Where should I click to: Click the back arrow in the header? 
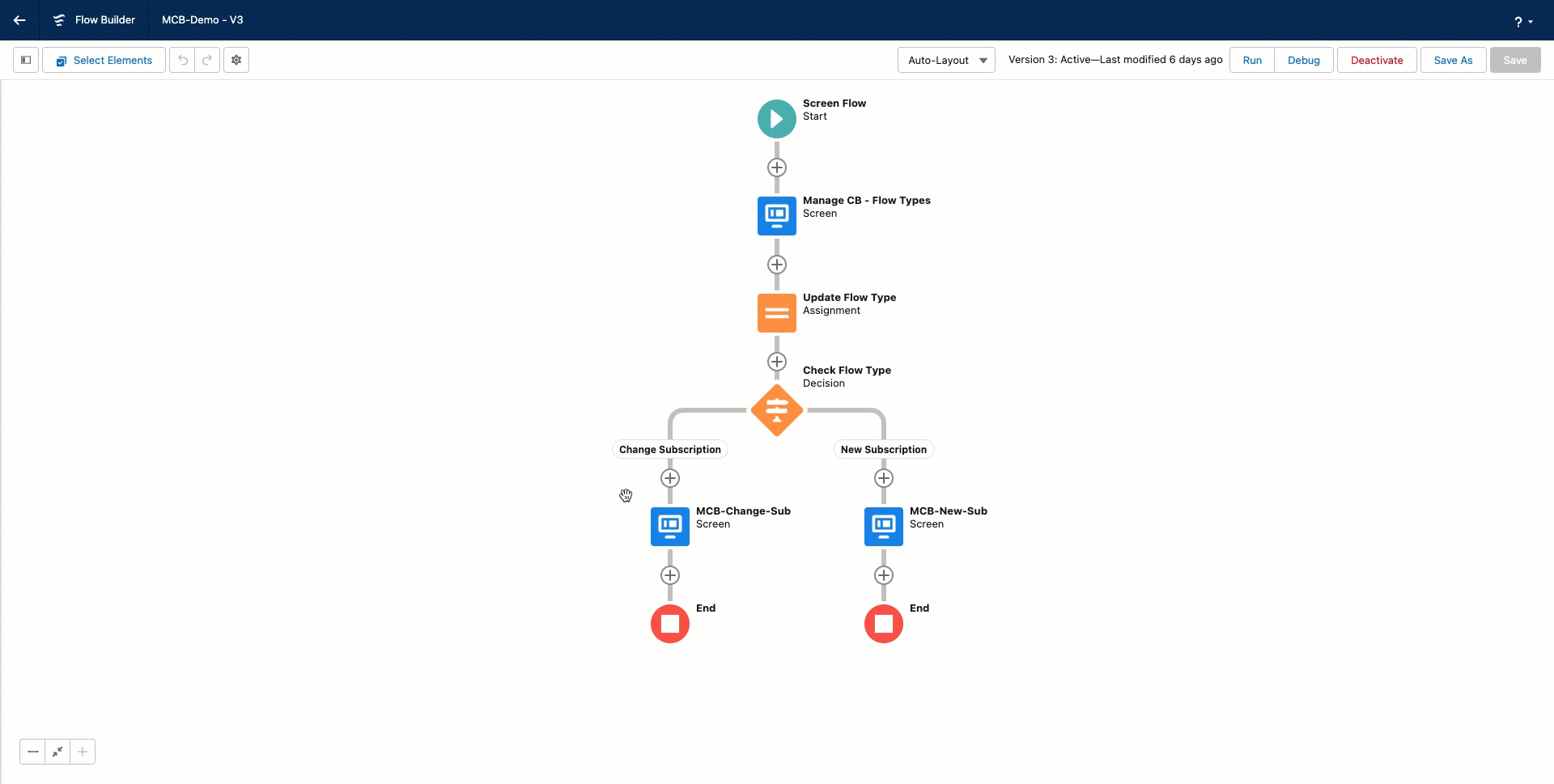[19, 20]
